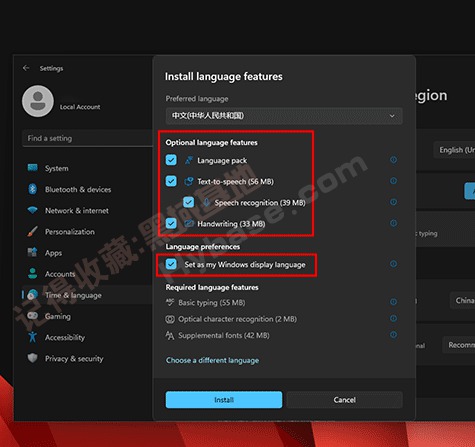Click the Install button

coord(224,400)
